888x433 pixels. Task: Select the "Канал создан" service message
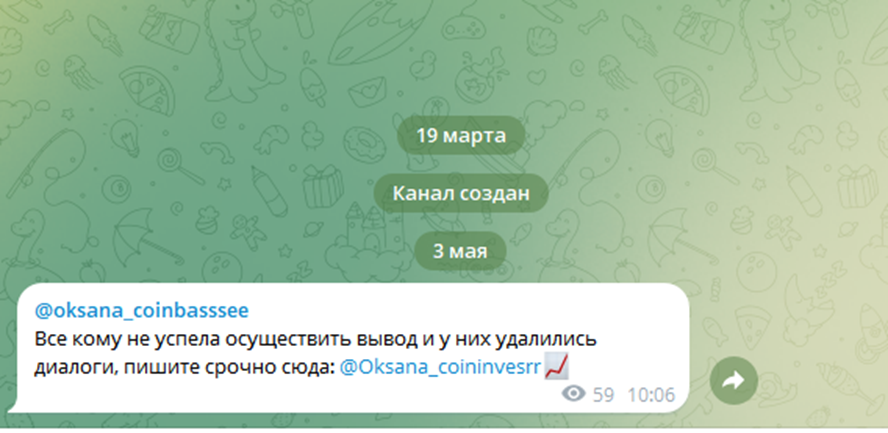(x=461, y=193)
